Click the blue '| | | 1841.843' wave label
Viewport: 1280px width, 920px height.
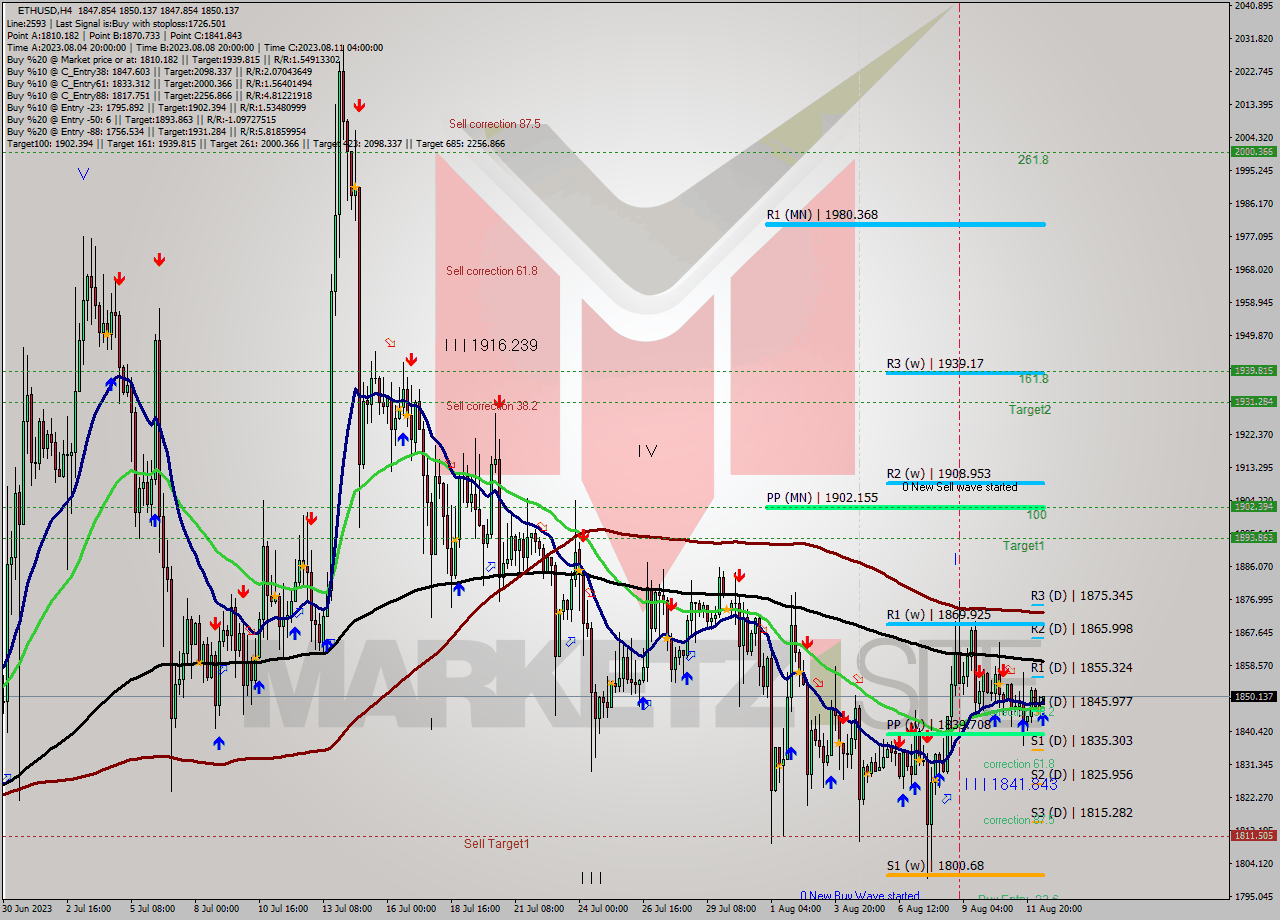pos(1011,784)
